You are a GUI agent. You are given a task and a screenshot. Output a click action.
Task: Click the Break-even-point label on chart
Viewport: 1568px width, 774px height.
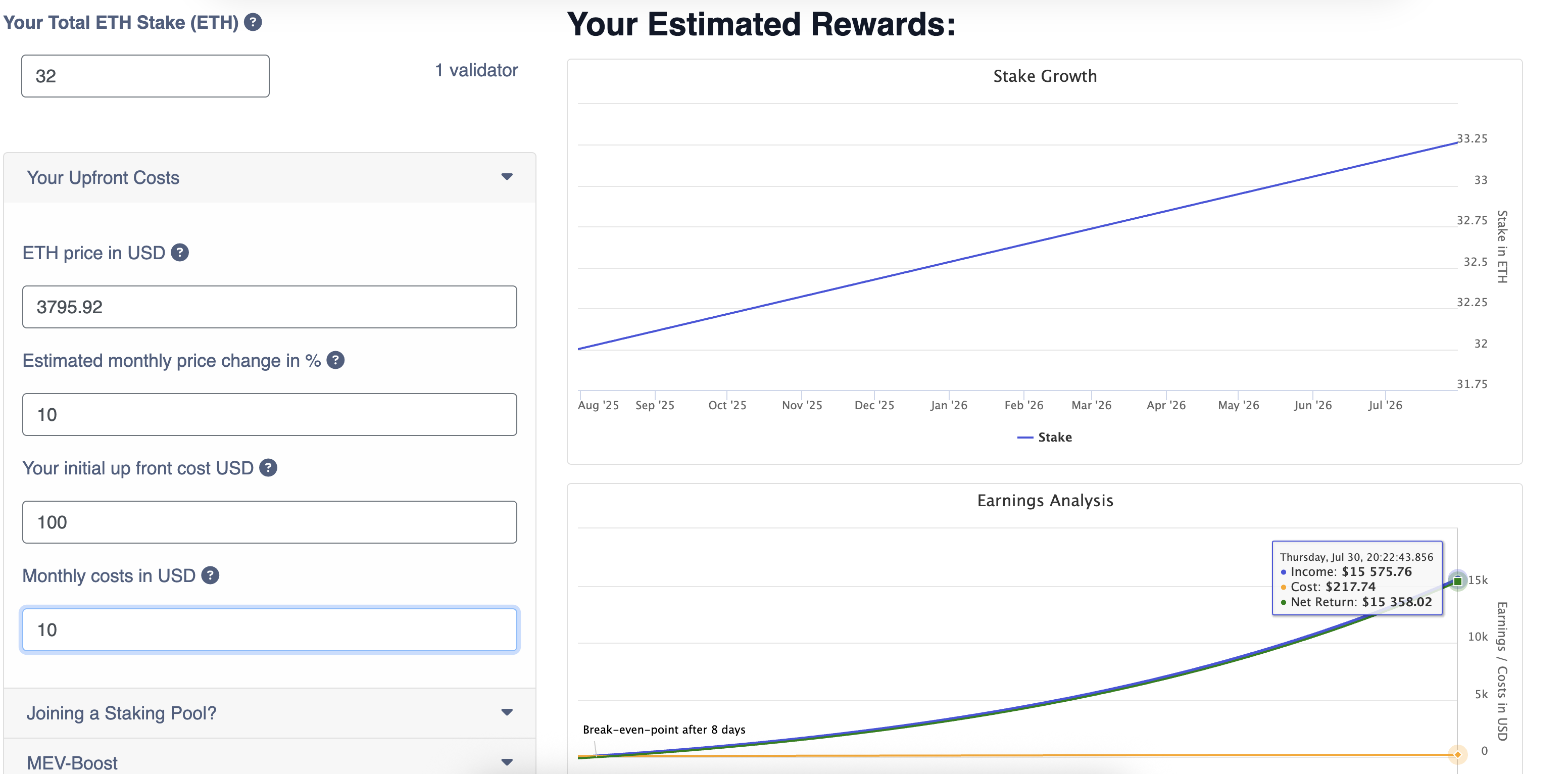pos(663,730)
